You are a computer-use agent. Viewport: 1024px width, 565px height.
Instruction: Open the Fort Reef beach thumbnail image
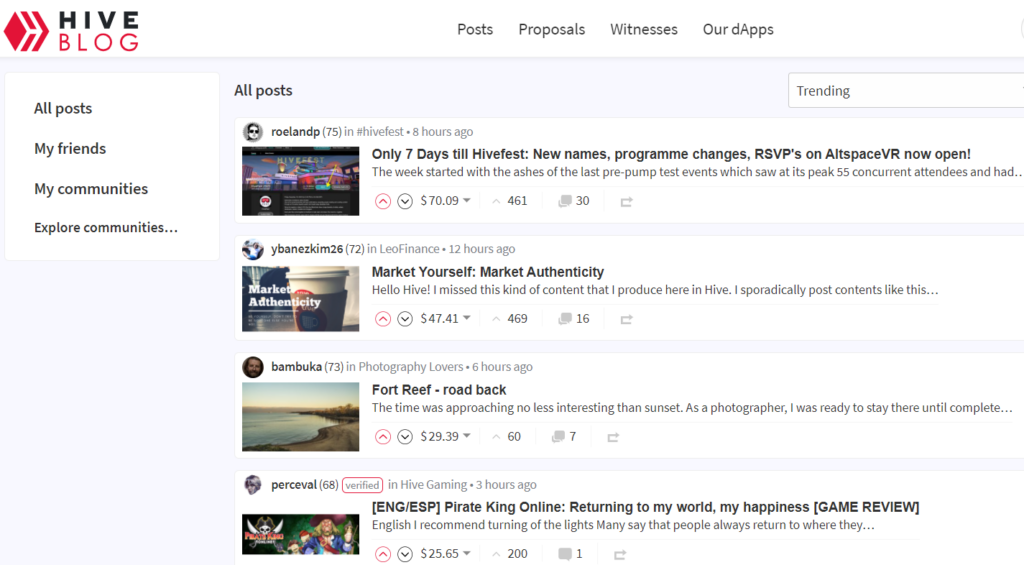(300, 417)
